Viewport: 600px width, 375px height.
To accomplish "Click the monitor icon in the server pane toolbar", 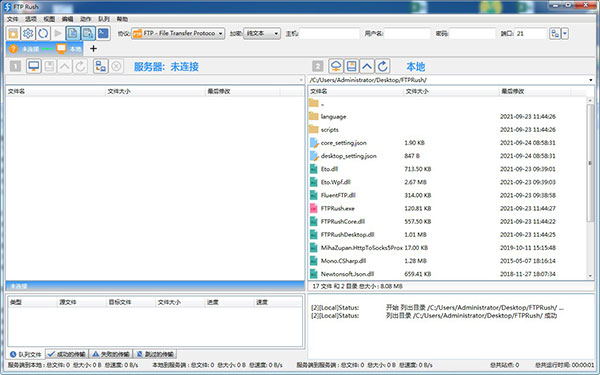I will pyautogui.click(x=34, y=66).
